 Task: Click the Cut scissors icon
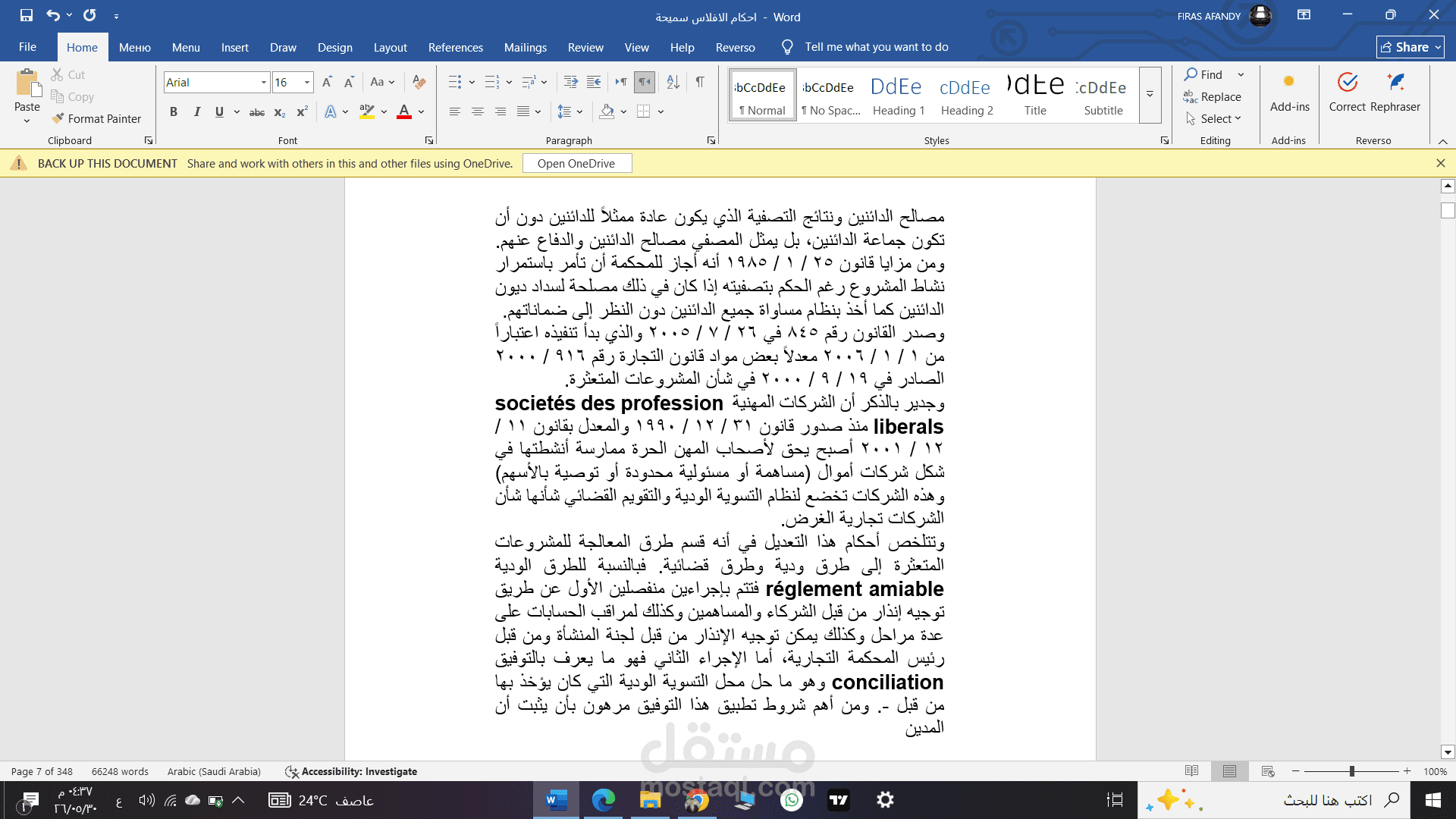(x=58, y=74)
